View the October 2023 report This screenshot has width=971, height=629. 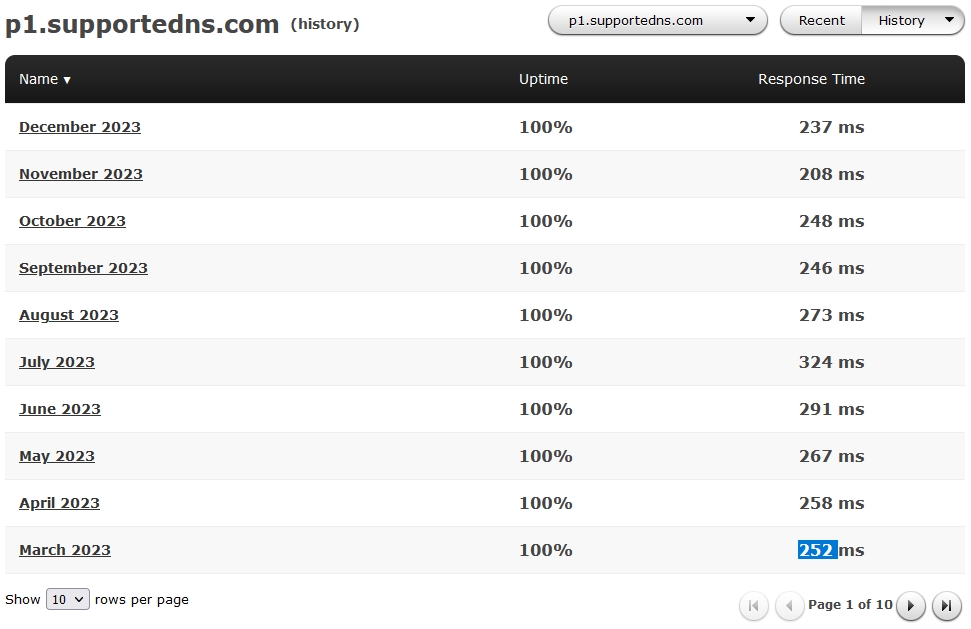[x=72, y=221]
